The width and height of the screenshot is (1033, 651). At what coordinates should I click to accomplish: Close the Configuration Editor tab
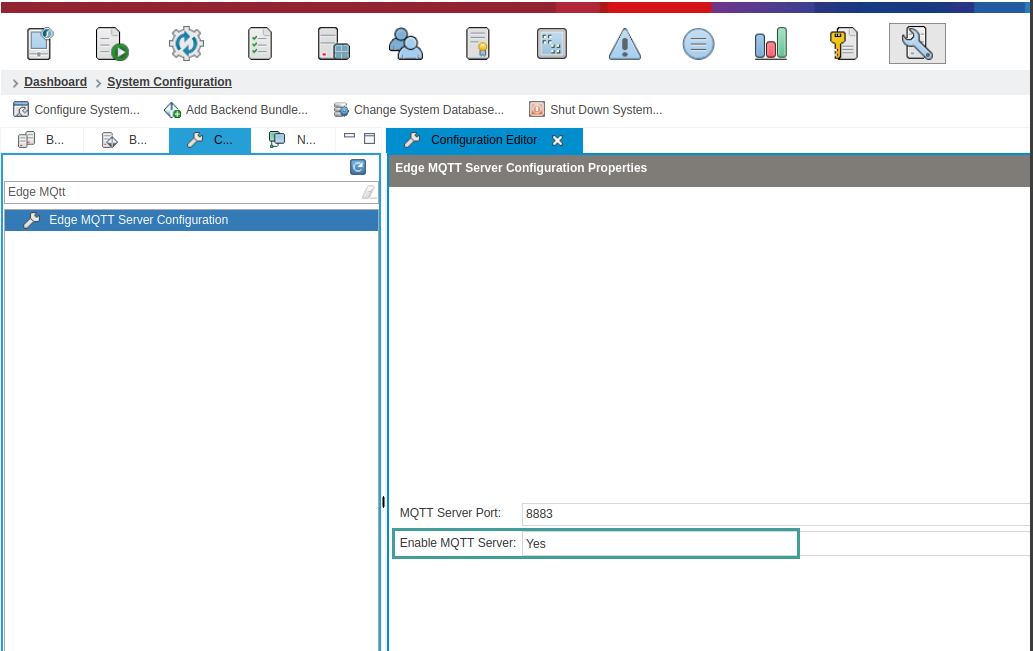tap(557, 140)
